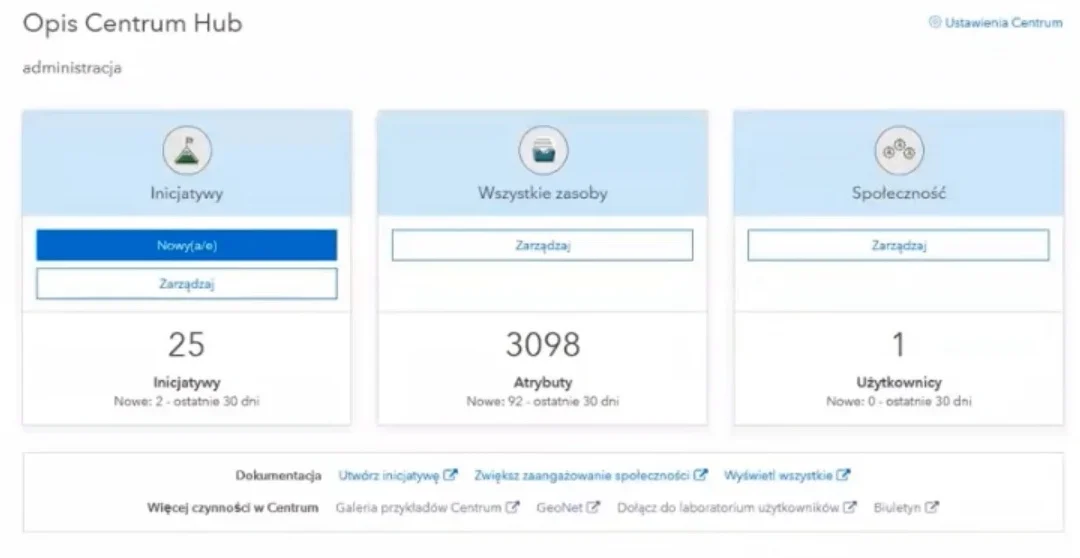Click 'Nowe: 92 - ostatnie 30 dni' text

pos(543,401)
